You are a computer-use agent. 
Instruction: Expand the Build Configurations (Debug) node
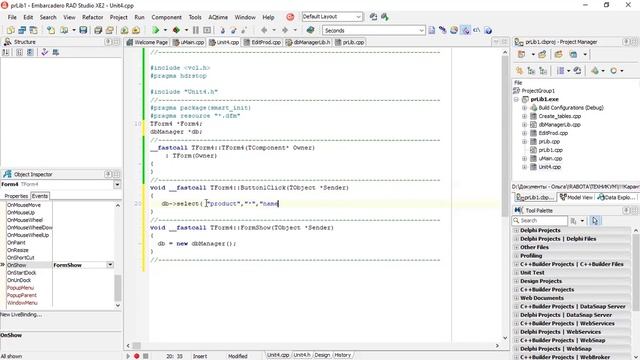(x=524, y=108)
